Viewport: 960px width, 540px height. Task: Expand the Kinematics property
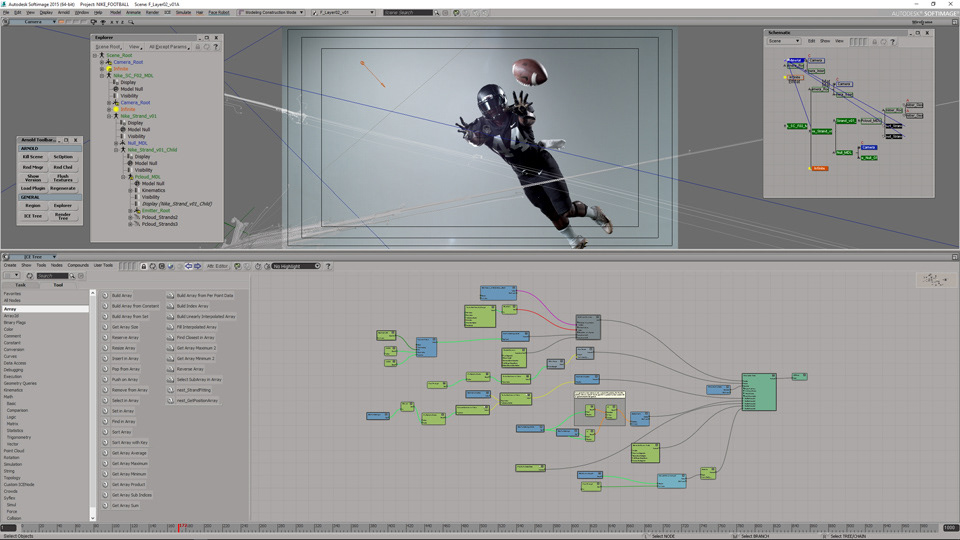pyautogui.click(x=130, y=190)
